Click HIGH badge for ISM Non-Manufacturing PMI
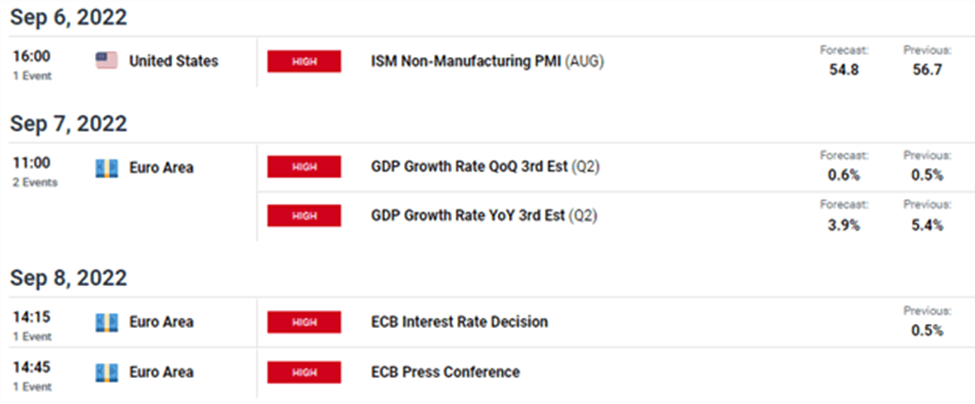 tap(304, 62)
